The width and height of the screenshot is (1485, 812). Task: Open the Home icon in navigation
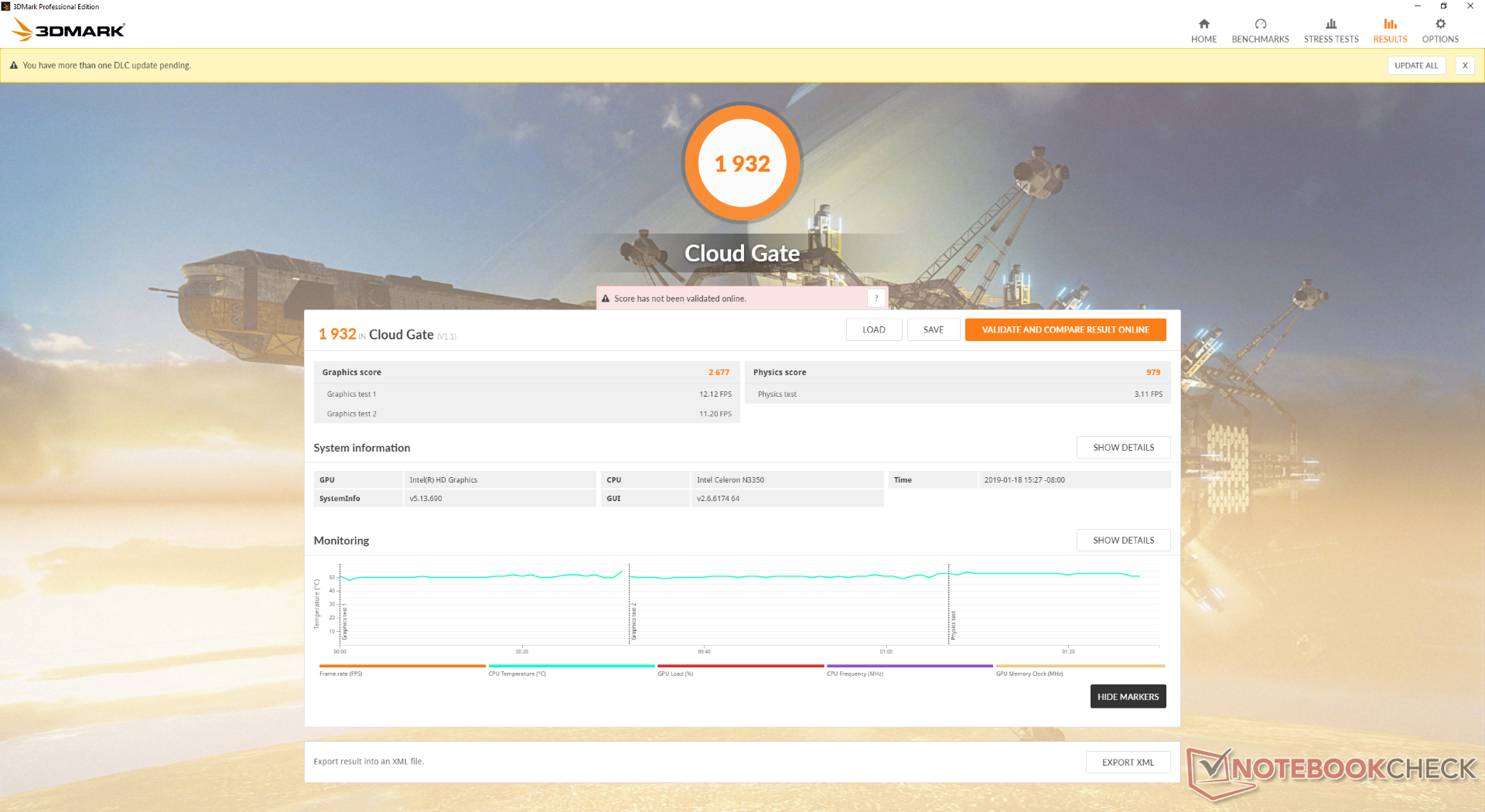pos(1203,24)
